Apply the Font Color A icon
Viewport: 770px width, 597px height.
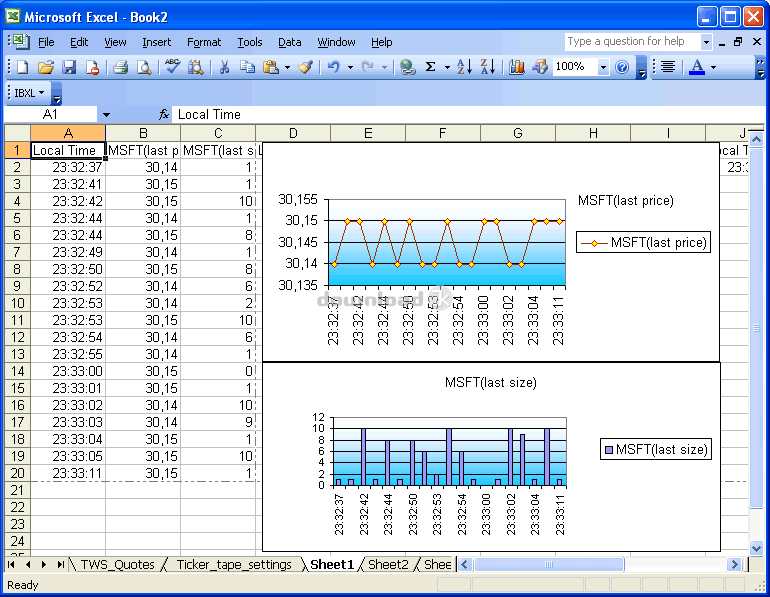(x=697, y=67)
